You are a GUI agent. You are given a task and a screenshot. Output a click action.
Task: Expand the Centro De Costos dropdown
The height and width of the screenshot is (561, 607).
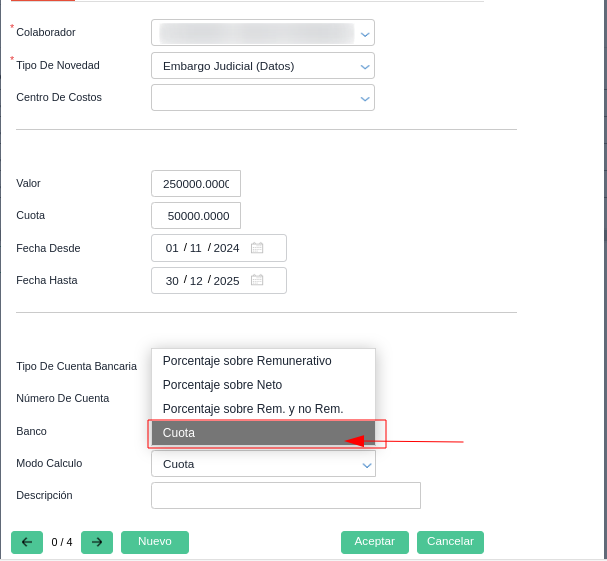pos(365,98)
